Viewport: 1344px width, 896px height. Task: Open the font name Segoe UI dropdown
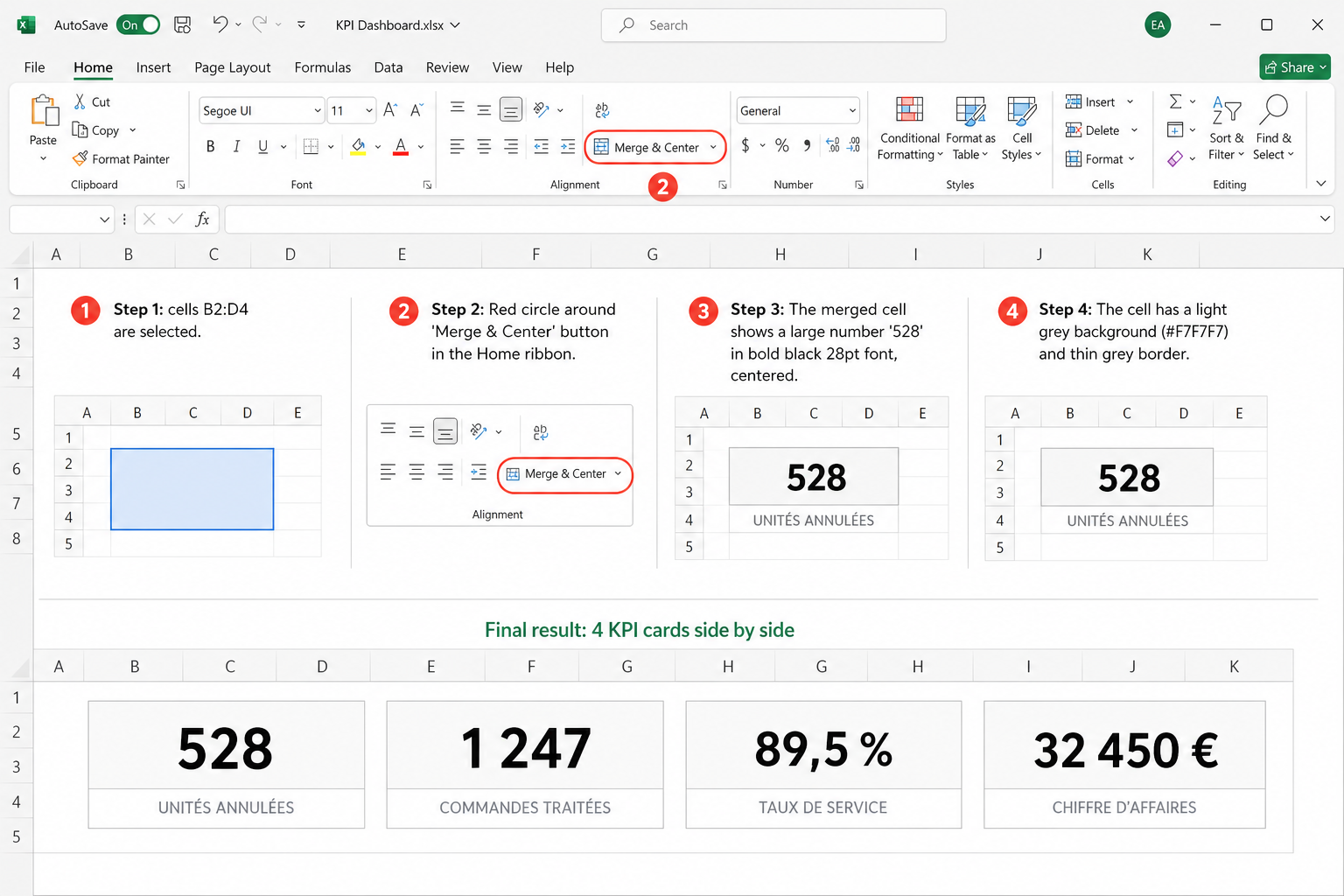(318, 110)
